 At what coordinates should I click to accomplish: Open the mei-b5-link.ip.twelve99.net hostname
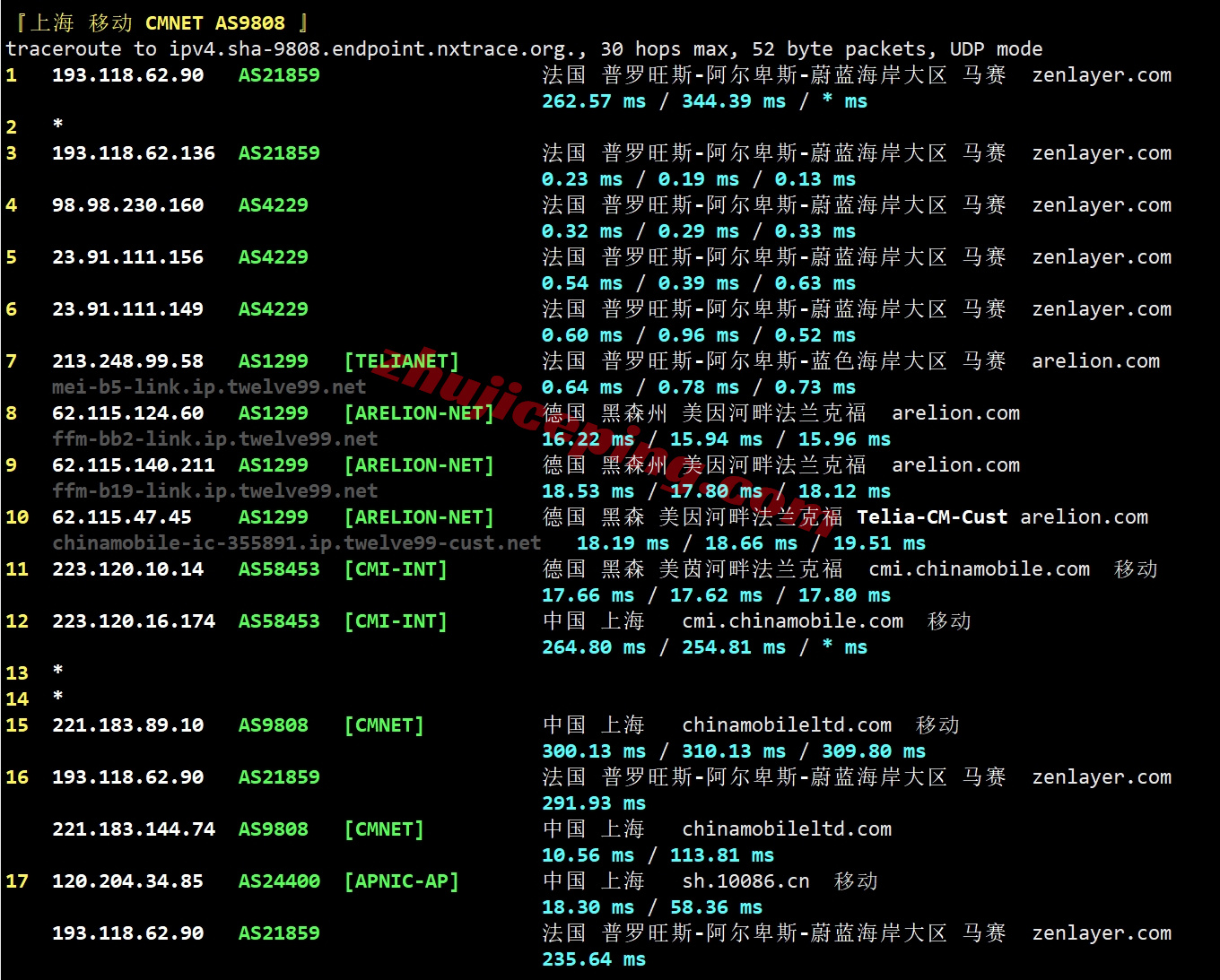[x=209, y=387]
